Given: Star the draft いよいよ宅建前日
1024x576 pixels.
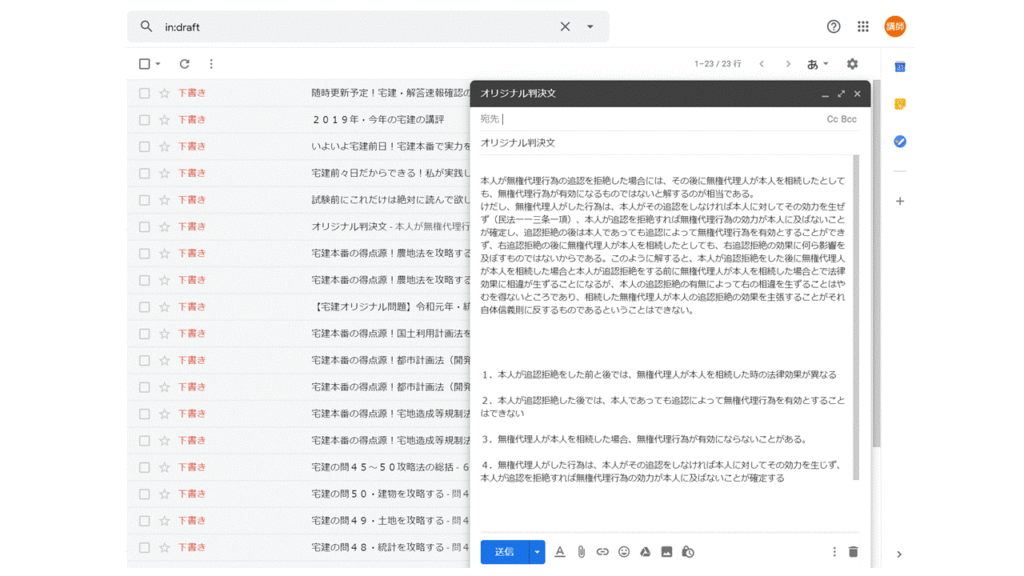Looking at the screenshot, I should click(x=165, y=147).
